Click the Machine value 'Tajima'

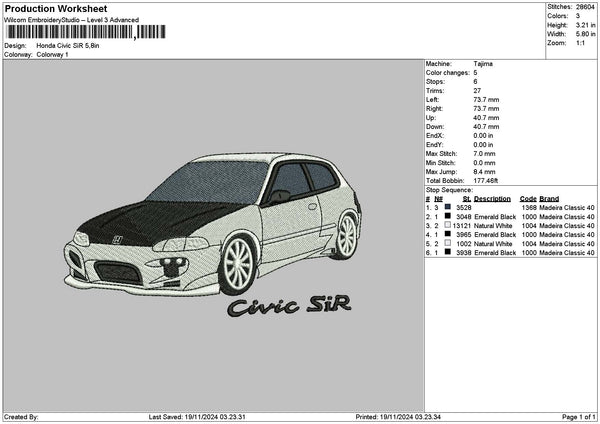coord(483,64)
